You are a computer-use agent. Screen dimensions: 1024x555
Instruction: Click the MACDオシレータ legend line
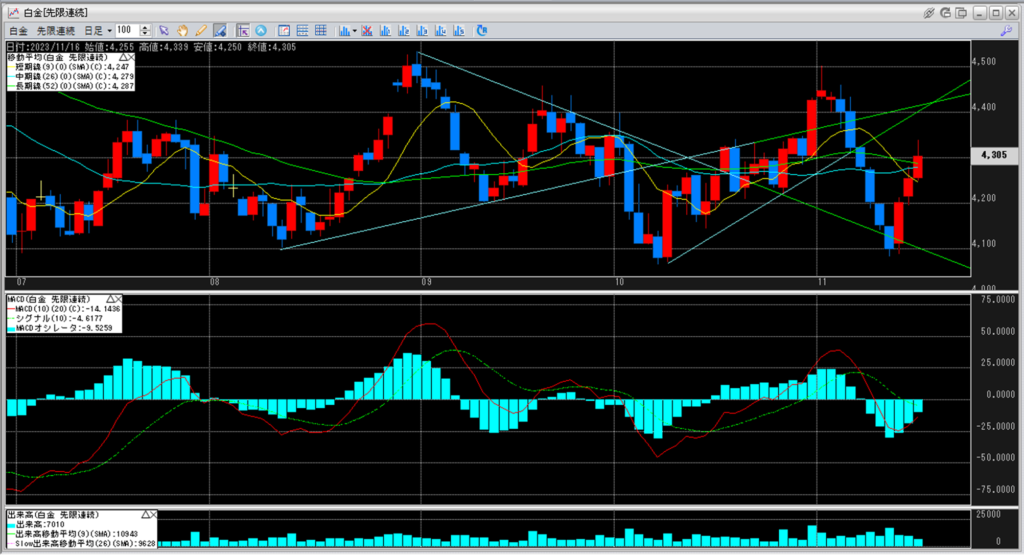point(59,328)
